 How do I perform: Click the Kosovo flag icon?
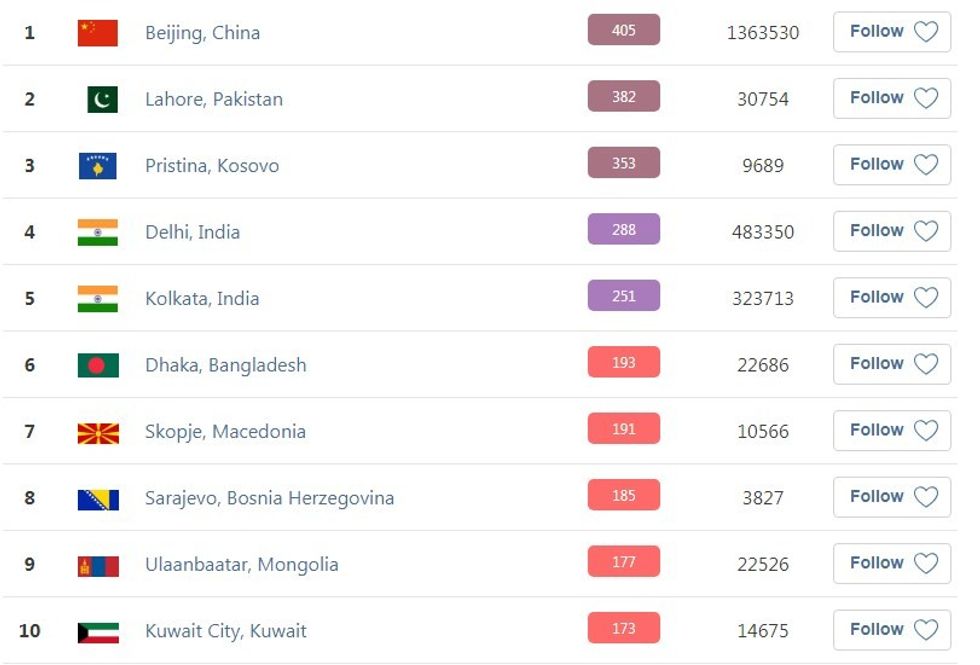coord(97,166)
